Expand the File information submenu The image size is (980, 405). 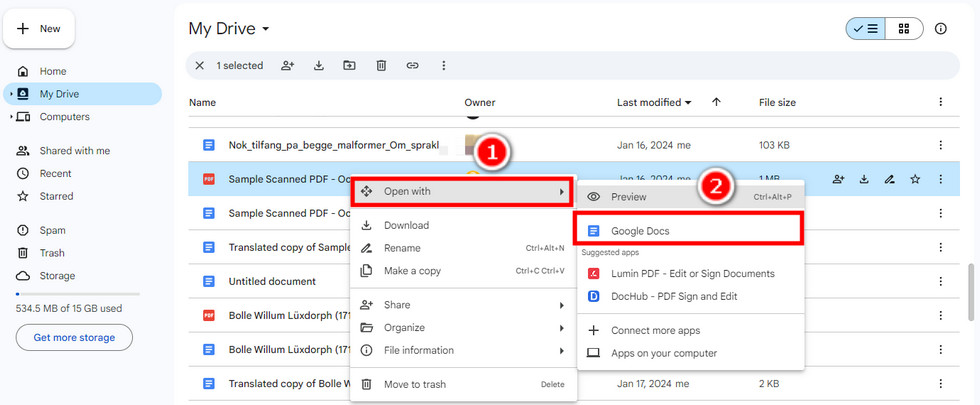(x=463, y=350)
